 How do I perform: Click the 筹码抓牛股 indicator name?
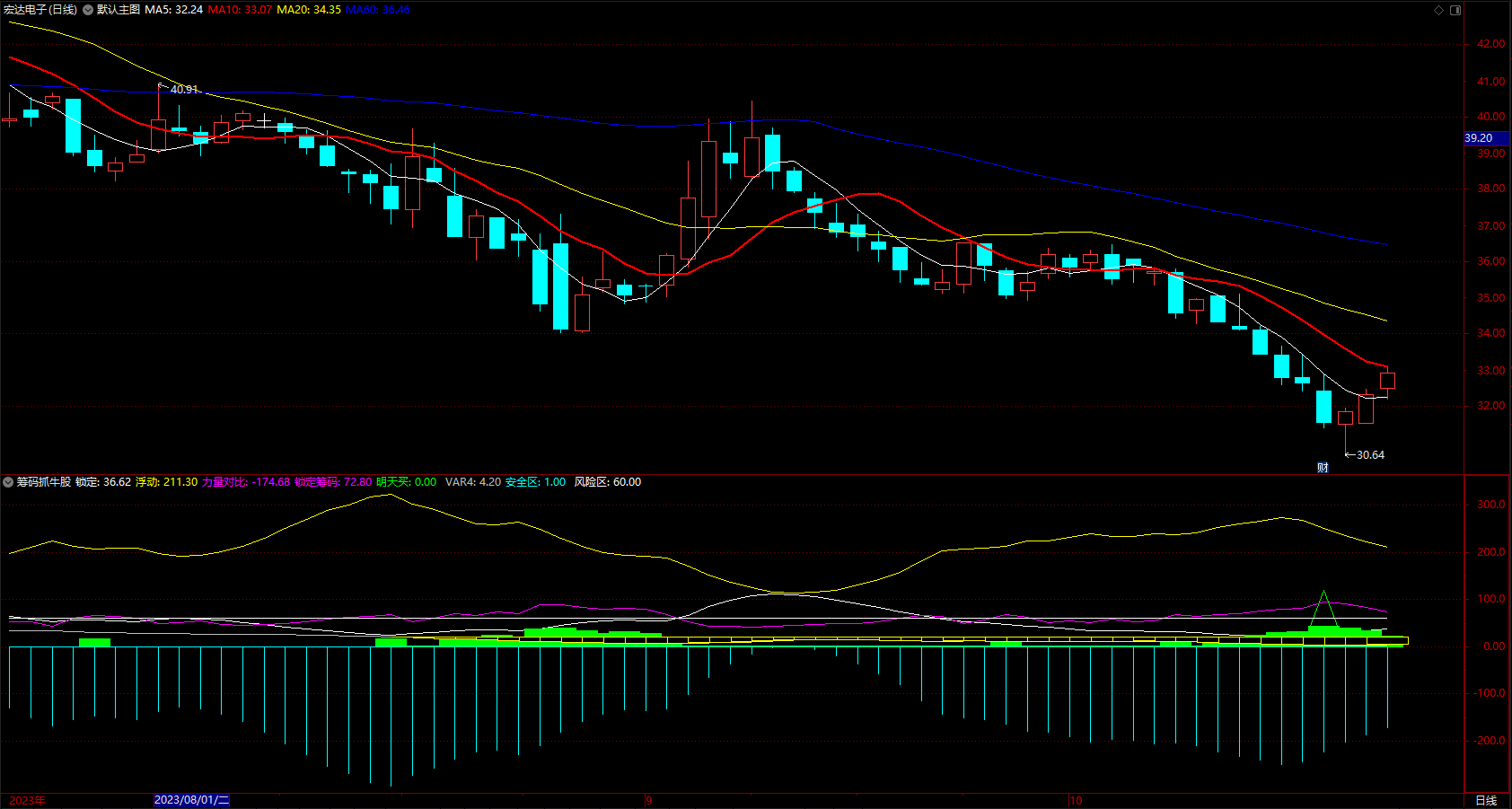point(44,482)
